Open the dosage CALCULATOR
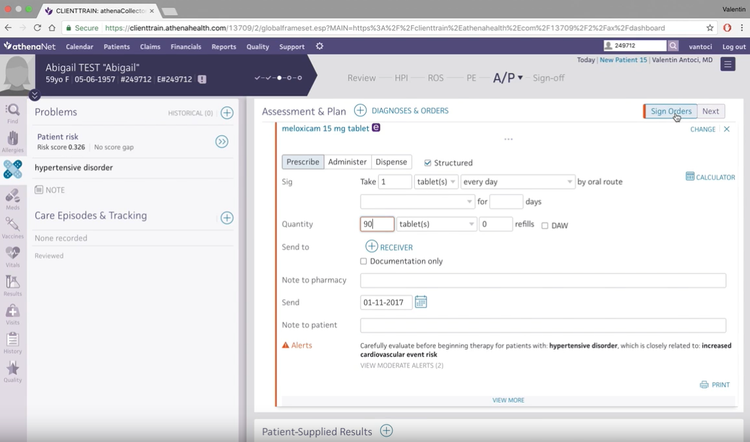The image size is (750, 442). click(710, 177)
